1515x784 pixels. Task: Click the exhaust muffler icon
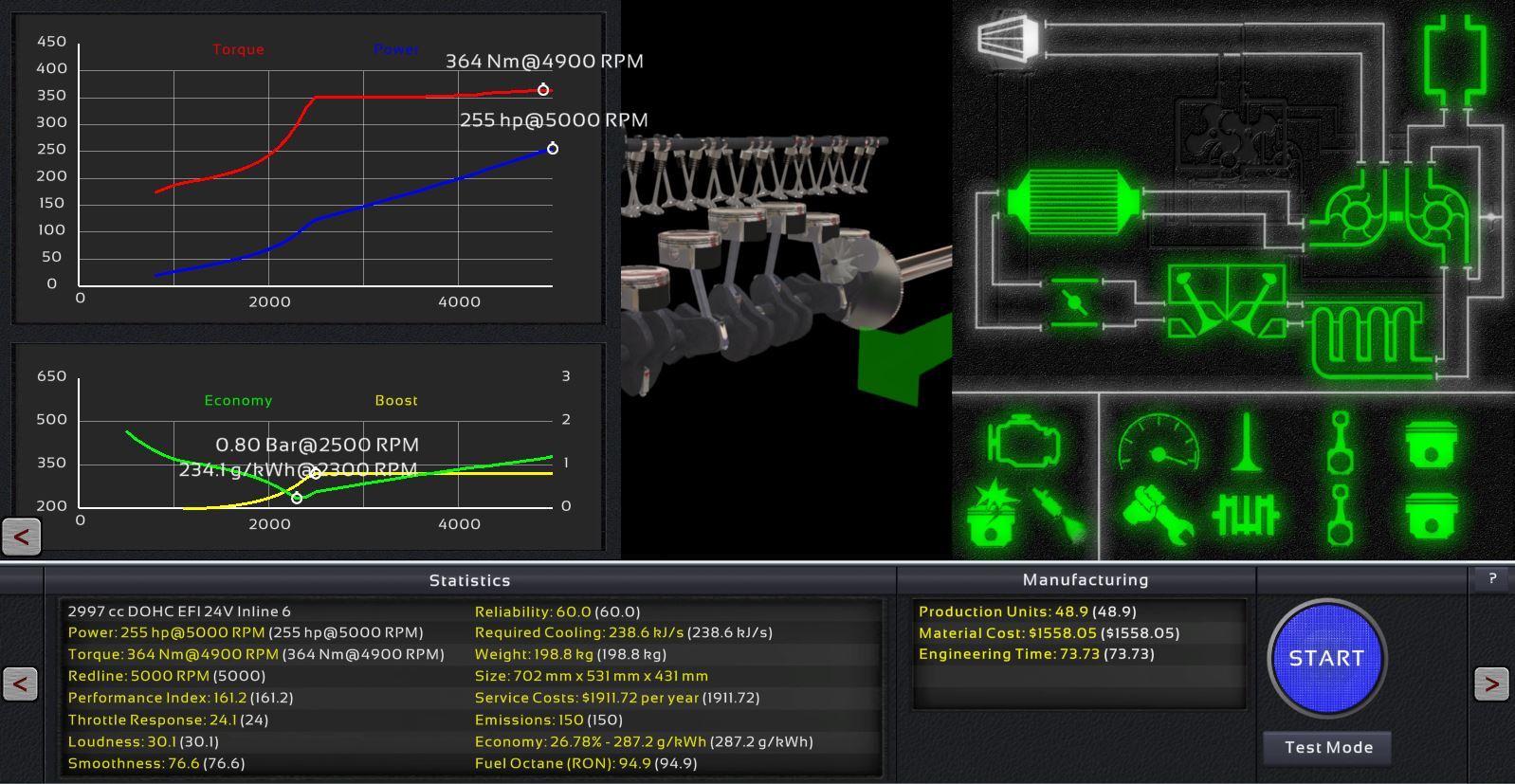pos(1455,59)
